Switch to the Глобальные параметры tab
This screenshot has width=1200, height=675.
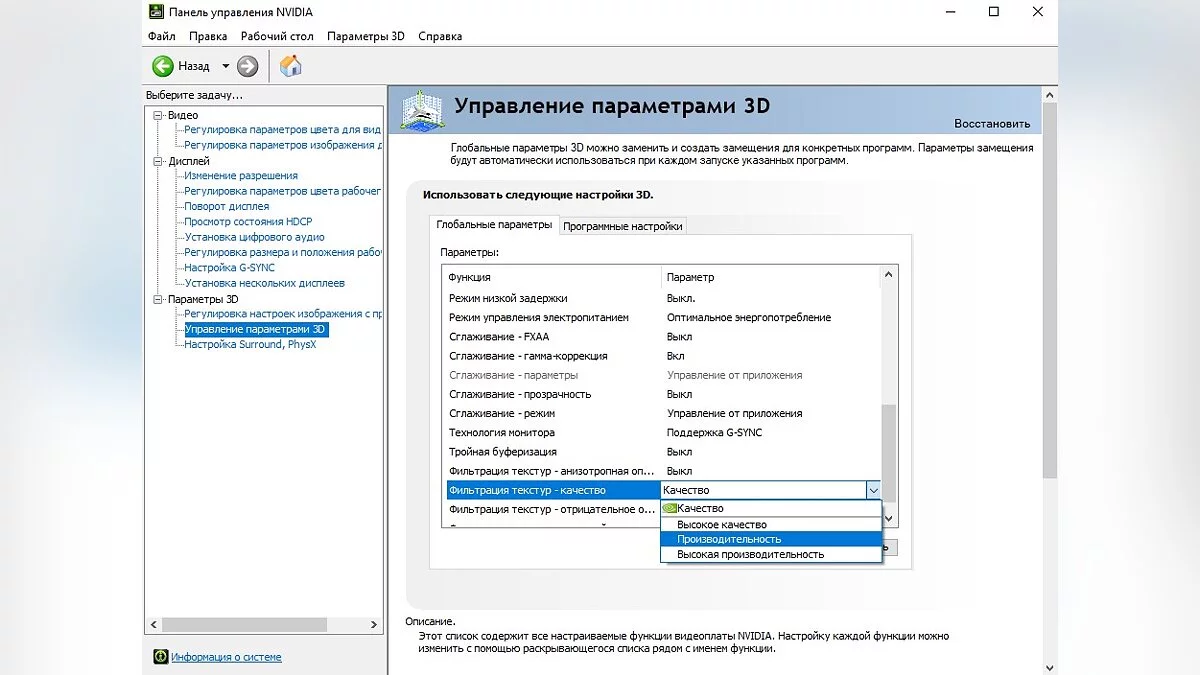point(494,225)
